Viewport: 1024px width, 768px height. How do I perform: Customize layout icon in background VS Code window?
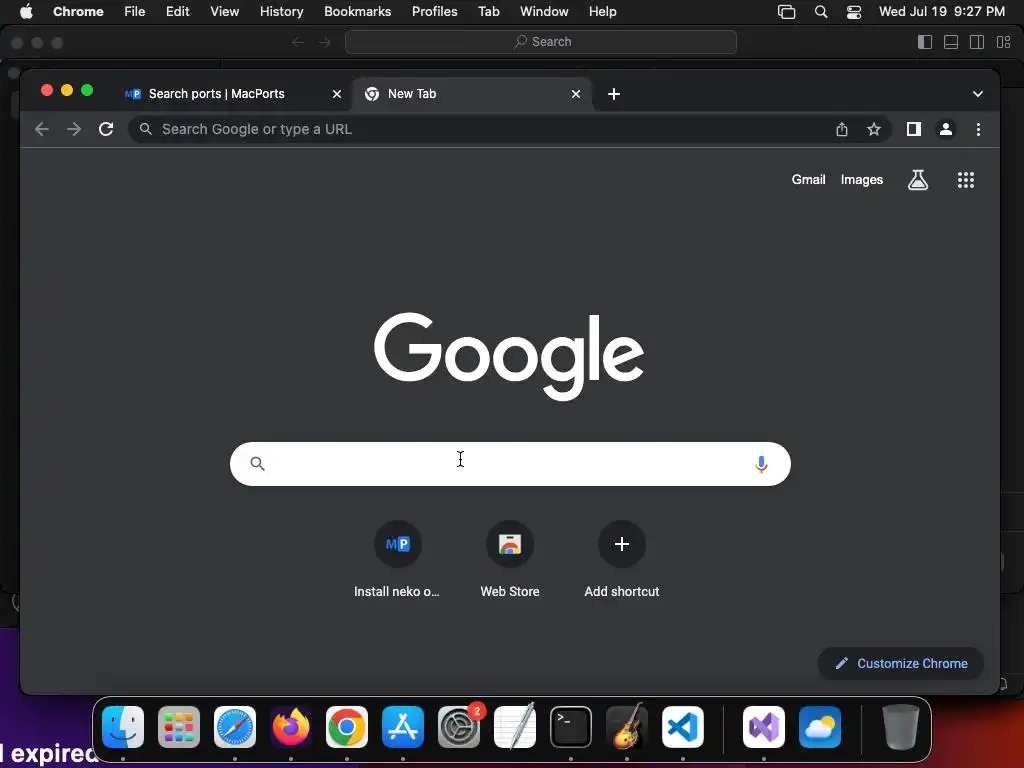point(1004,42)
